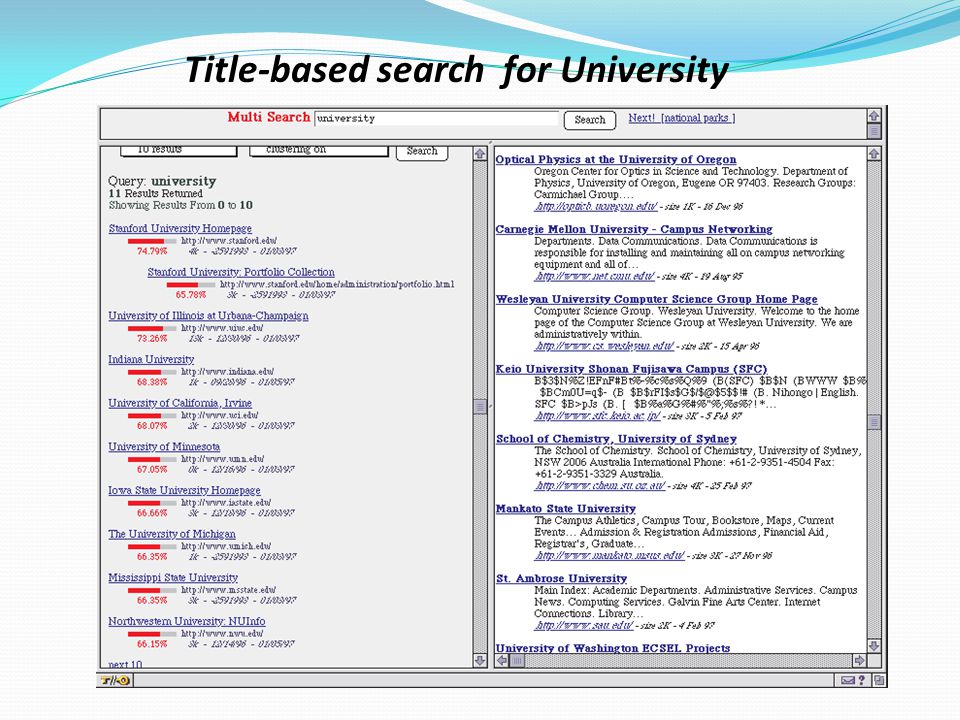
Task: Click the http://www.indiana.edu/ URL text
Action: coord(227,372)
